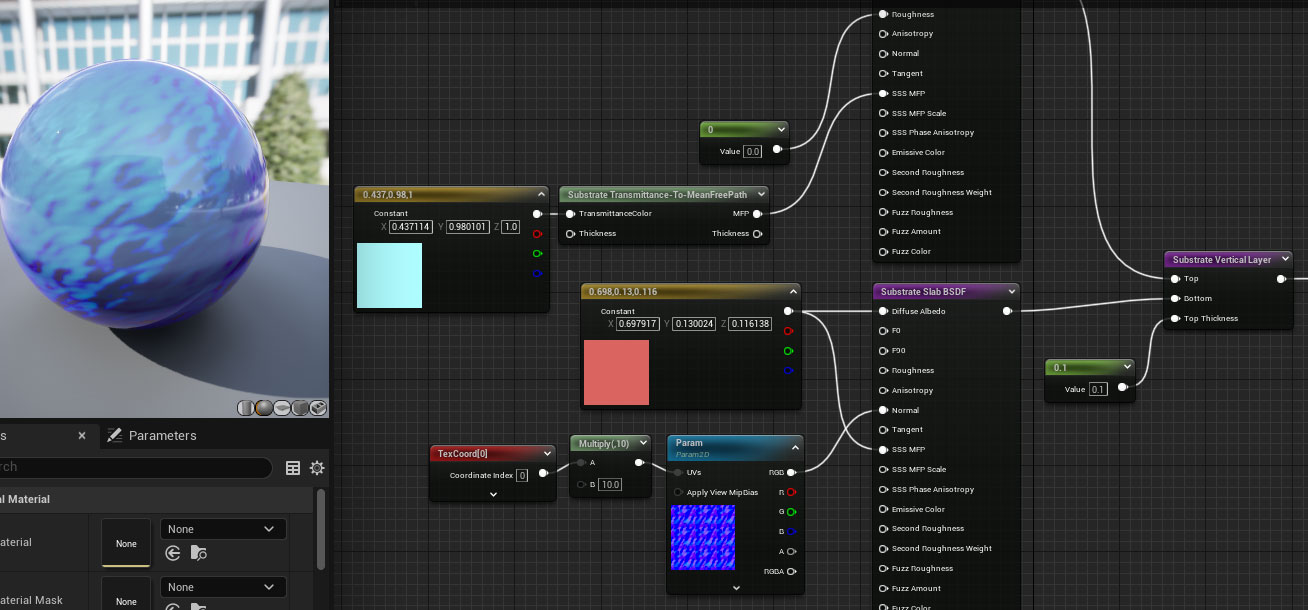Click the view options grid icon beside search
This screenshot has height=610, width=1308.
click(x=292, y=468)
